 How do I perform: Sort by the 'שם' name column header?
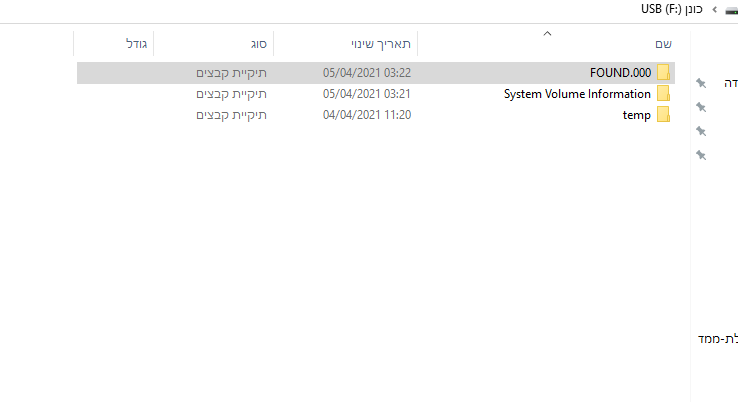pyautogui.click(x=662, y=44)
